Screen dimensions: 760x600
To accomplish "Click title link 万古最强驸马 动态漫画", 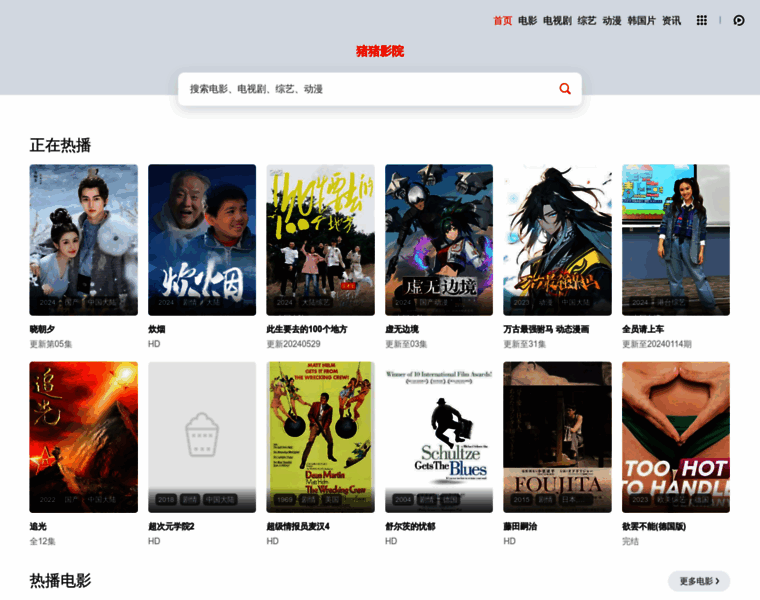I will tap(546, 329).
